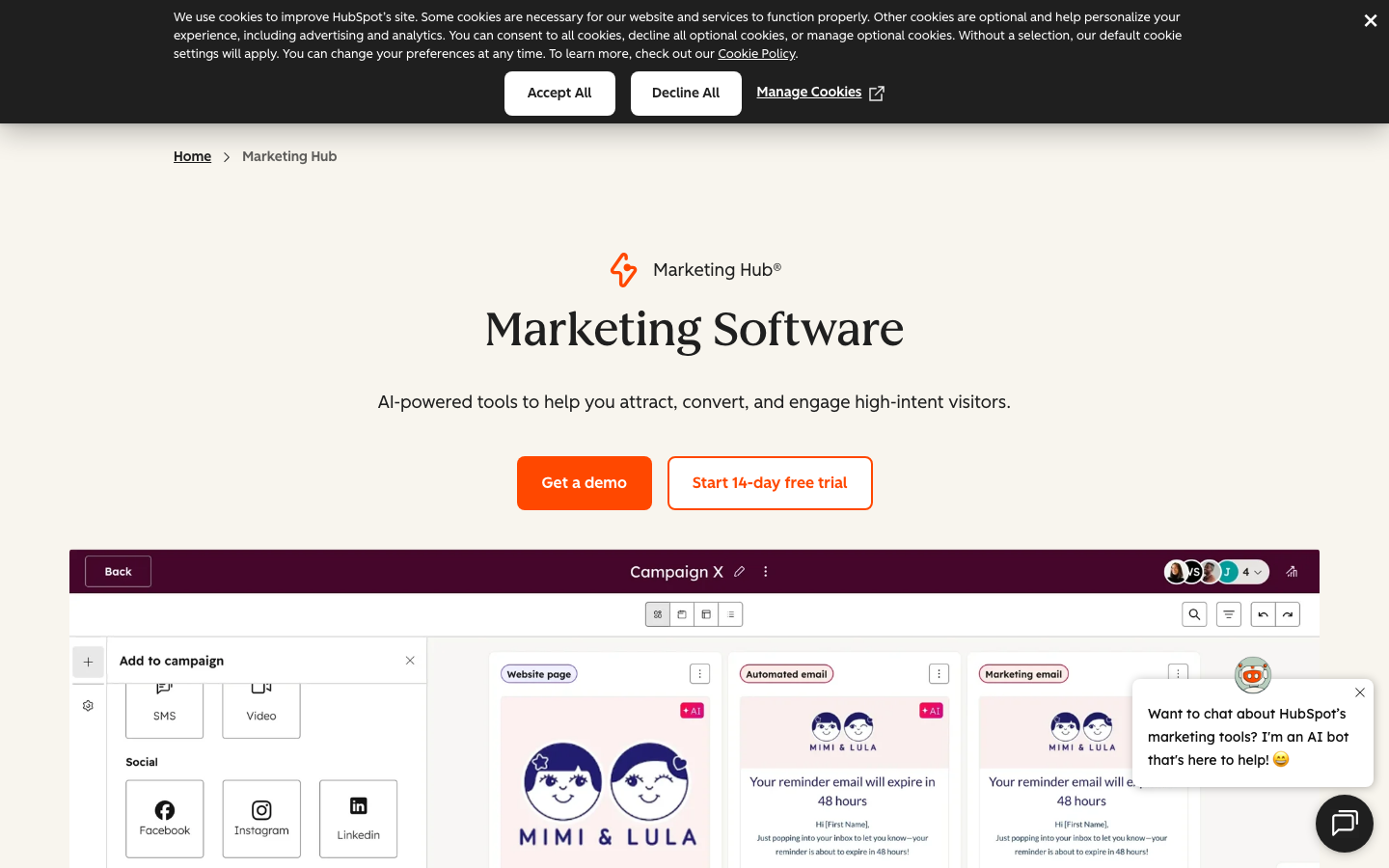The height and width of the screenshot is (868, 1389).
Task: Click Get a demo button
Action: [x=585, y=483]
